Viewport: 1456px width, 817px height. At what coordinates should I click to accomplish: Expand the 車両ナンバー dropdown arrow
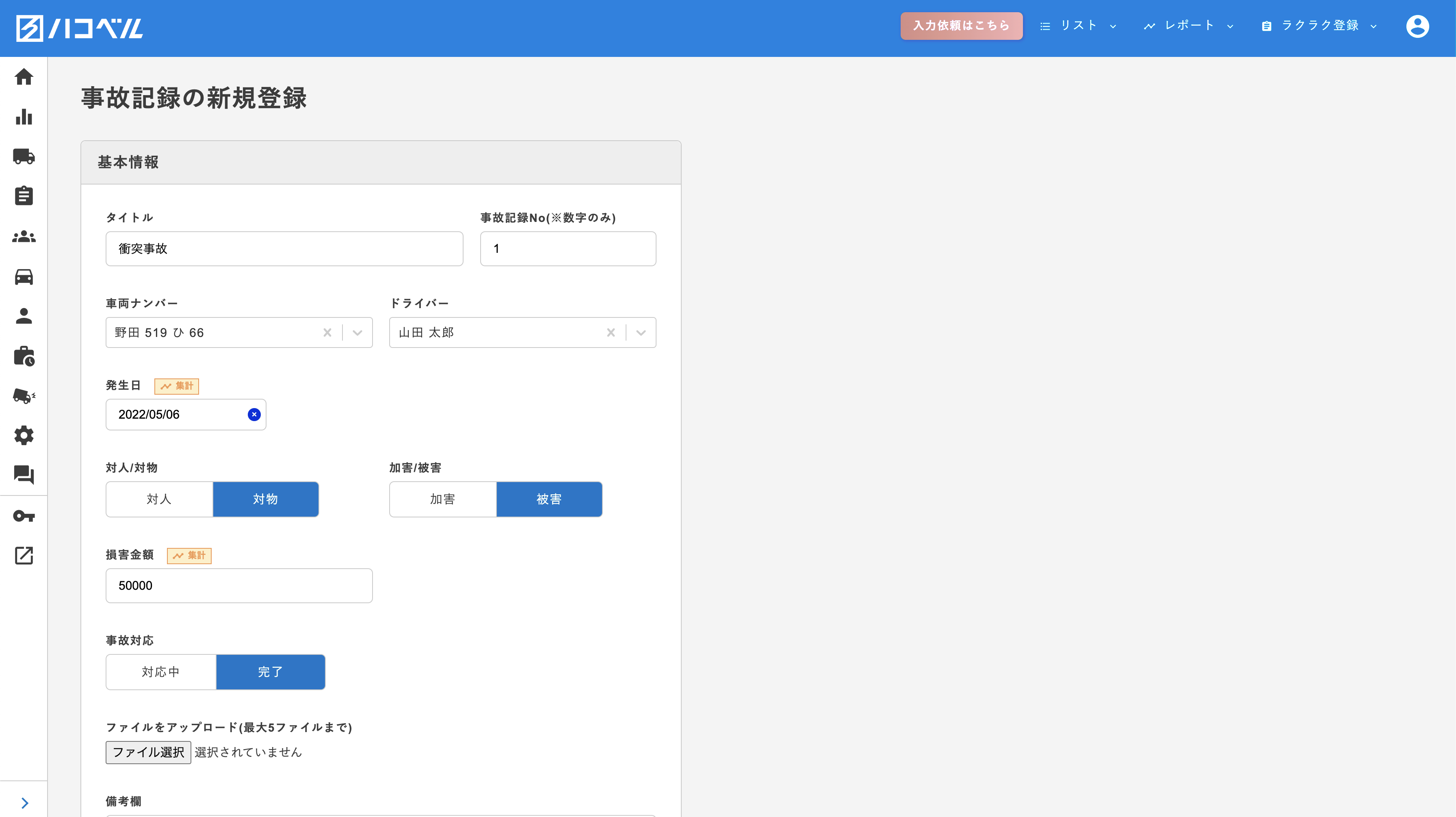click(x=357, y=332)
